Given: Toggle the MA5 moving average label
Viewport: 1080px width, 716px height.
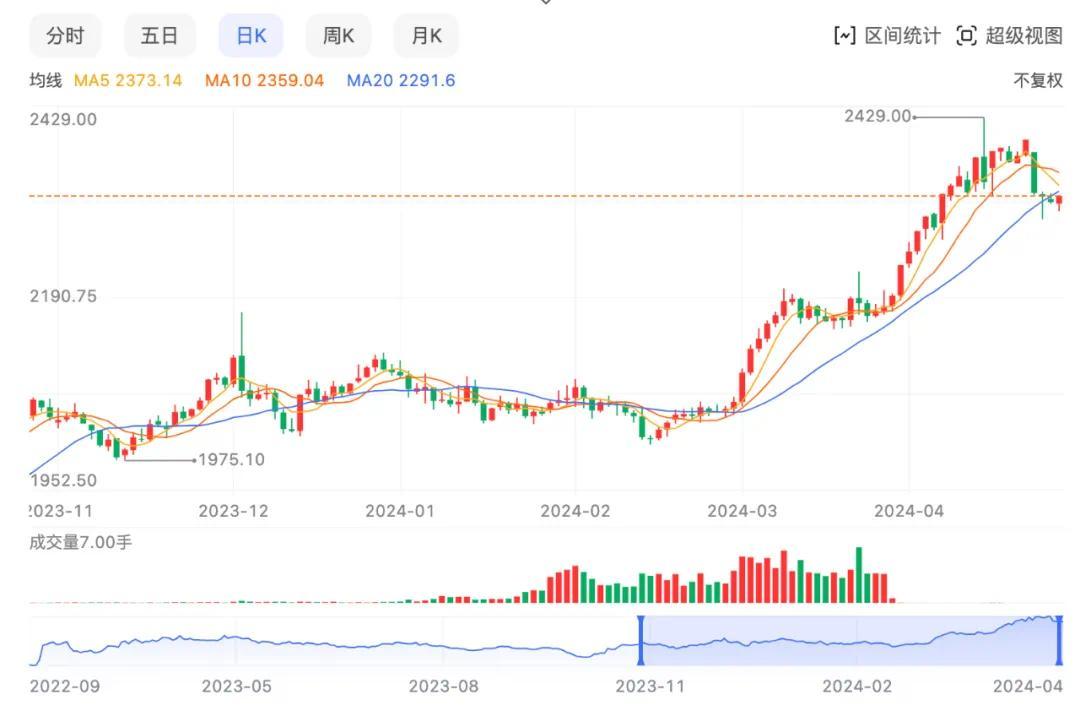Looking at the screenshot, I should tap(128, 80).
